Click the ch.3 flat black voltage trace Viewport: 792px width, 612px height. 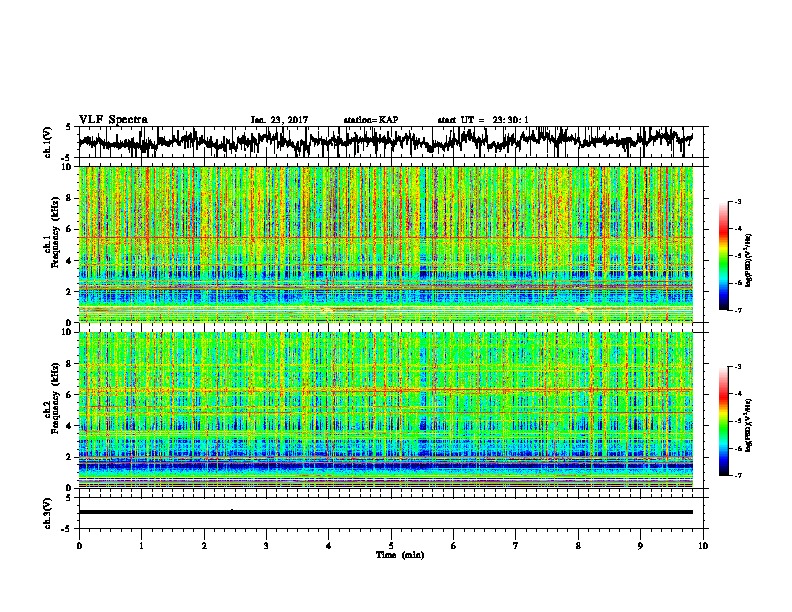(x=385, y=512)
